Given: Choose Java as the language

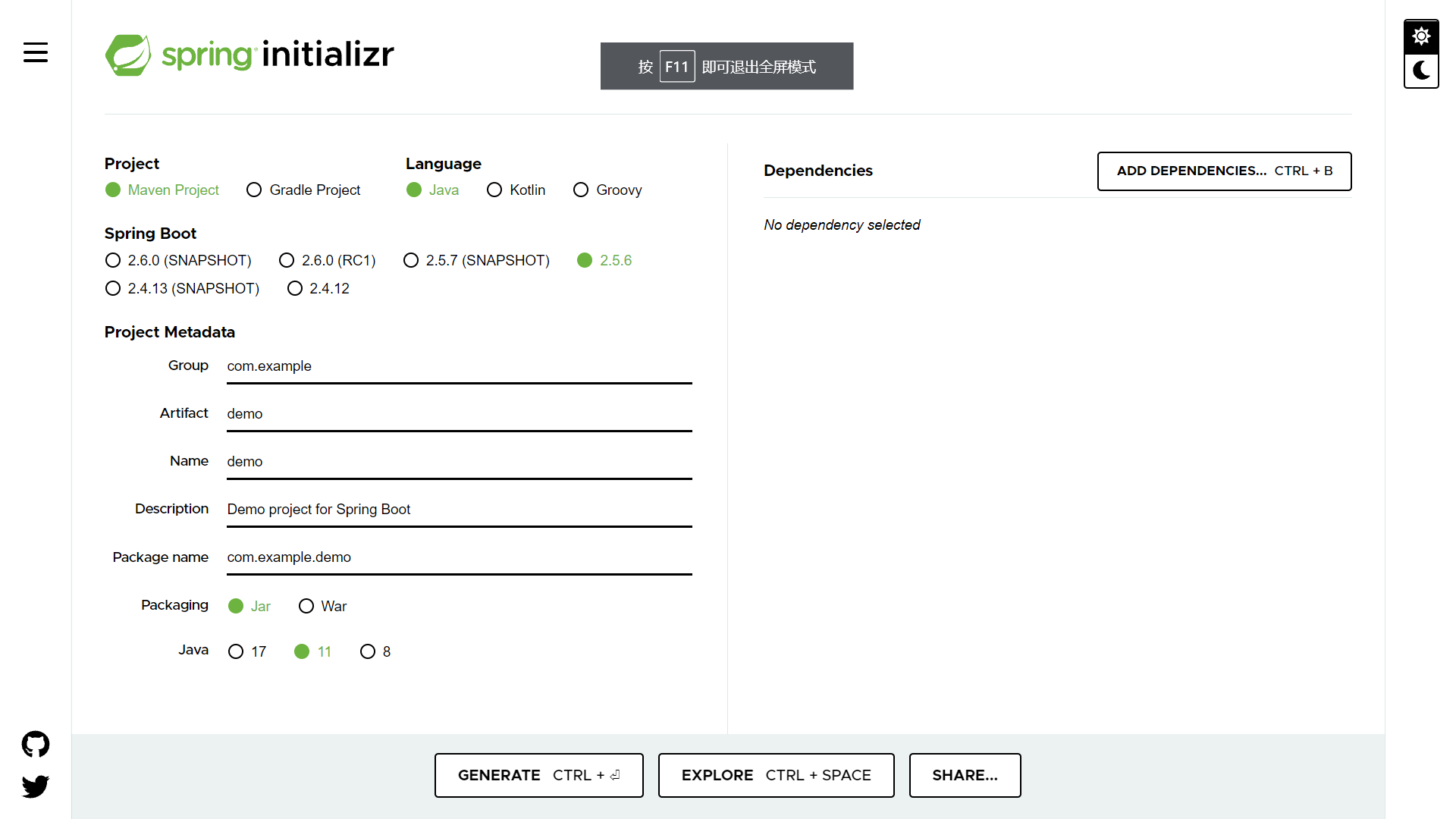Looking at the screenshot, I should tap(432, 190).
